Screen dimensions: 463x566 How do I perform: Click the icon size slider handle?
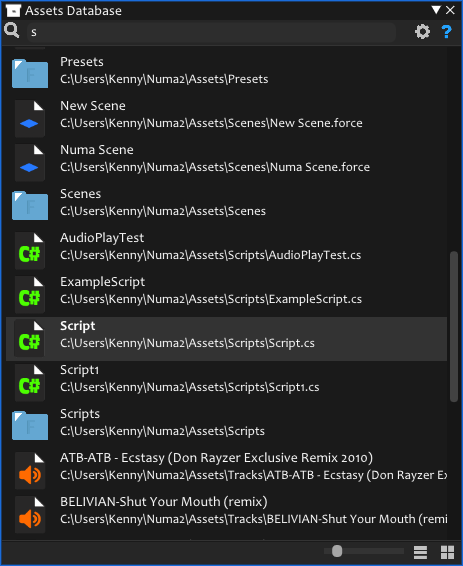[x=337, y=551]
